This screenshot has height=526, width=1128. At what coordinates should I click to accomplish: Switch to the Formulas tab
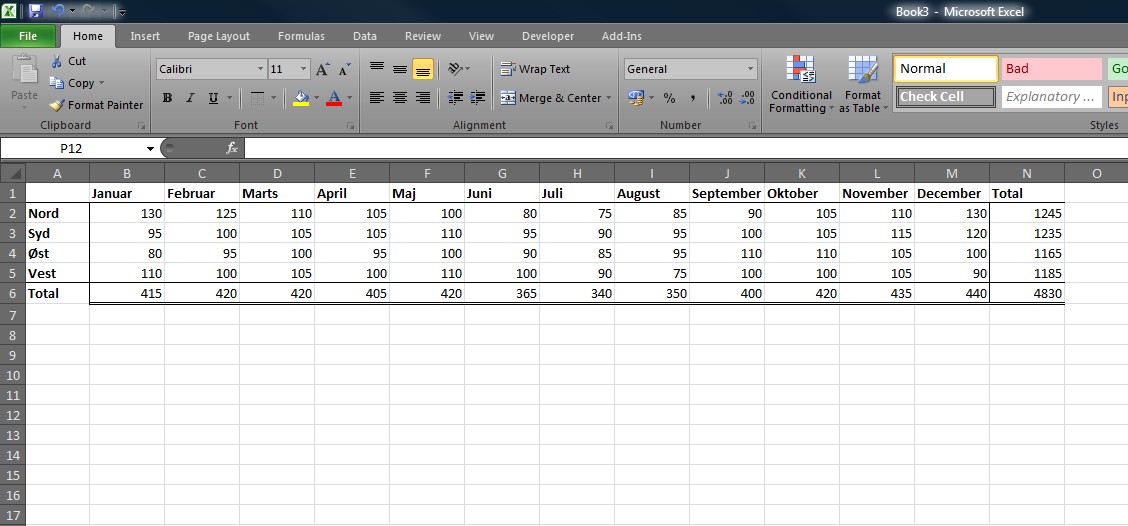point(301,36)
